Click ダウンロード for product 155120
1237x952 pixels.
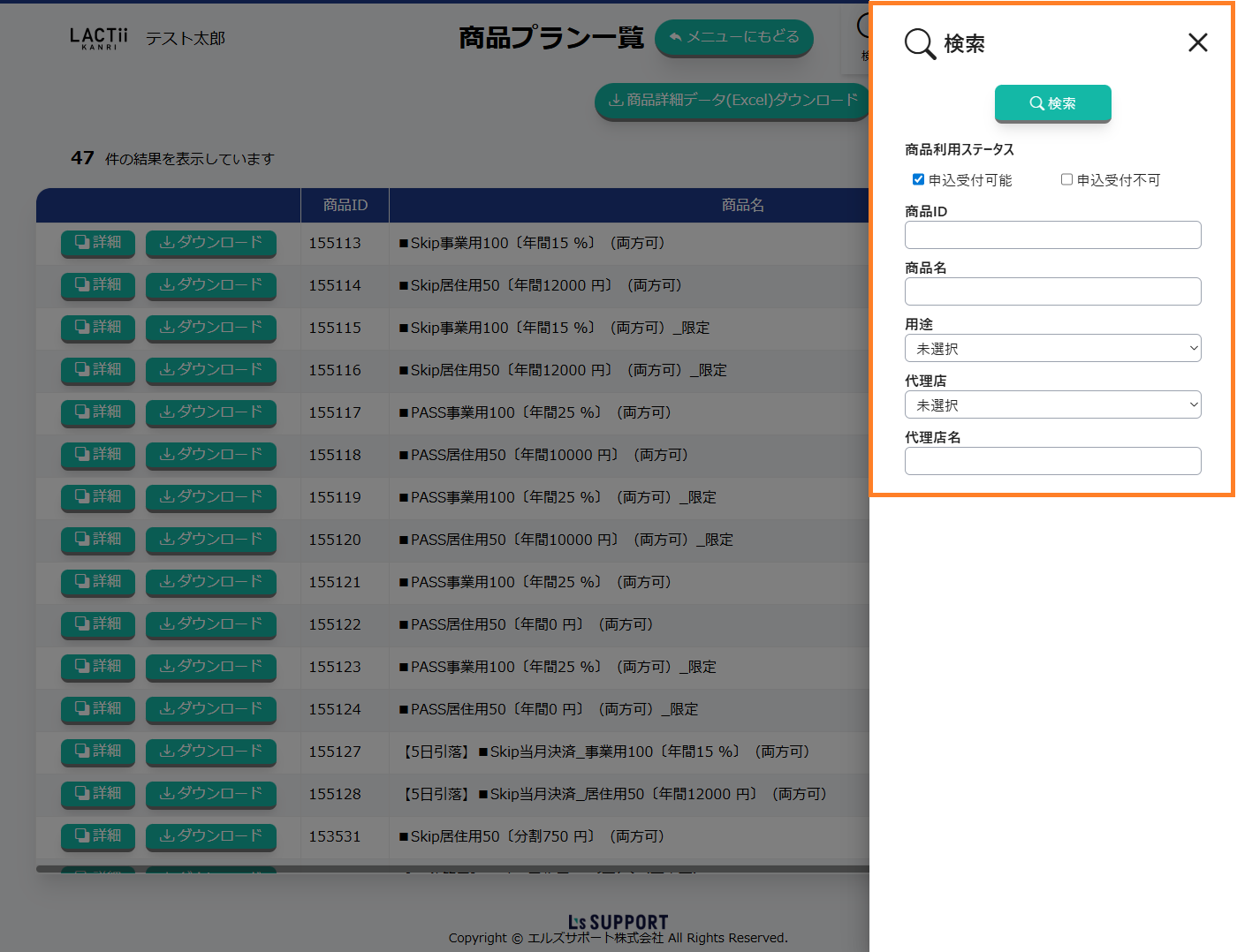[x=210, y=540]
